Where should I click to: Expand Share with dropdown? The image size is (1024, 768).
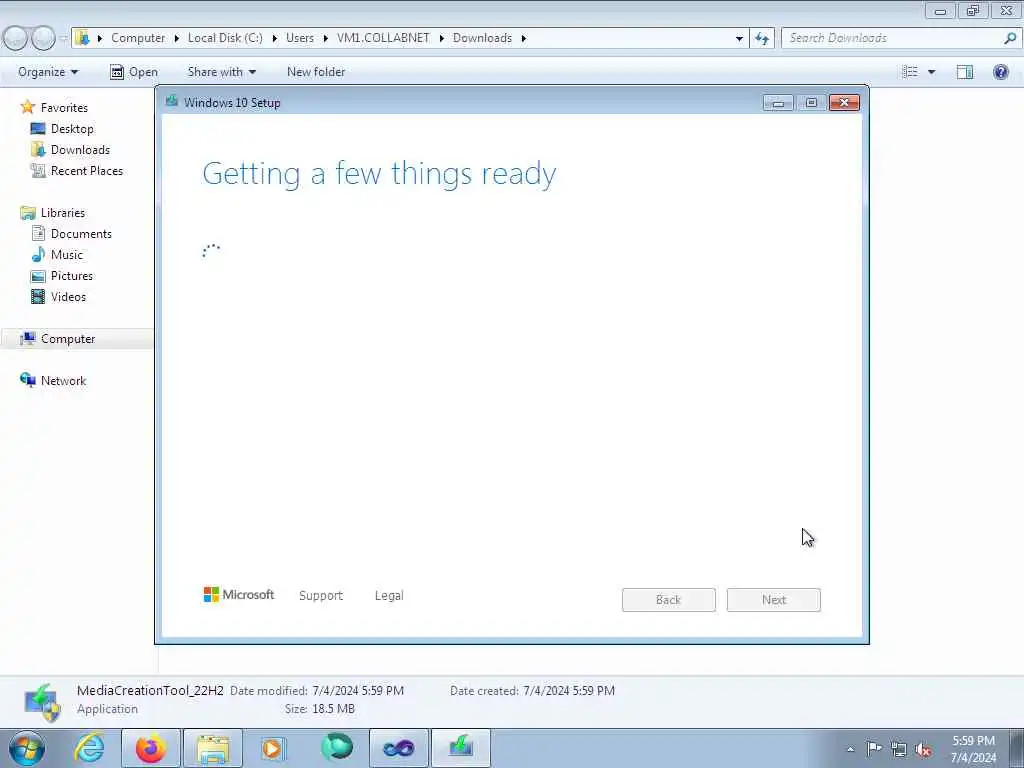221,72
